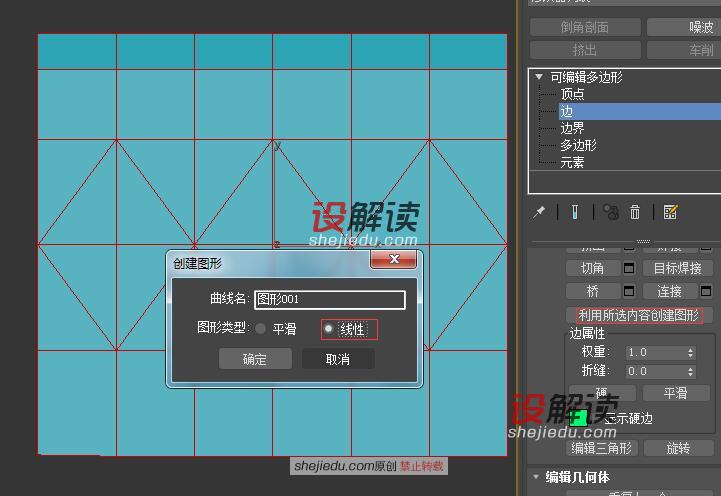Select the 平滑 shape type radio
Image resolution: width=721 pixels, height=496 pixels.
click(x=261, y=329)
